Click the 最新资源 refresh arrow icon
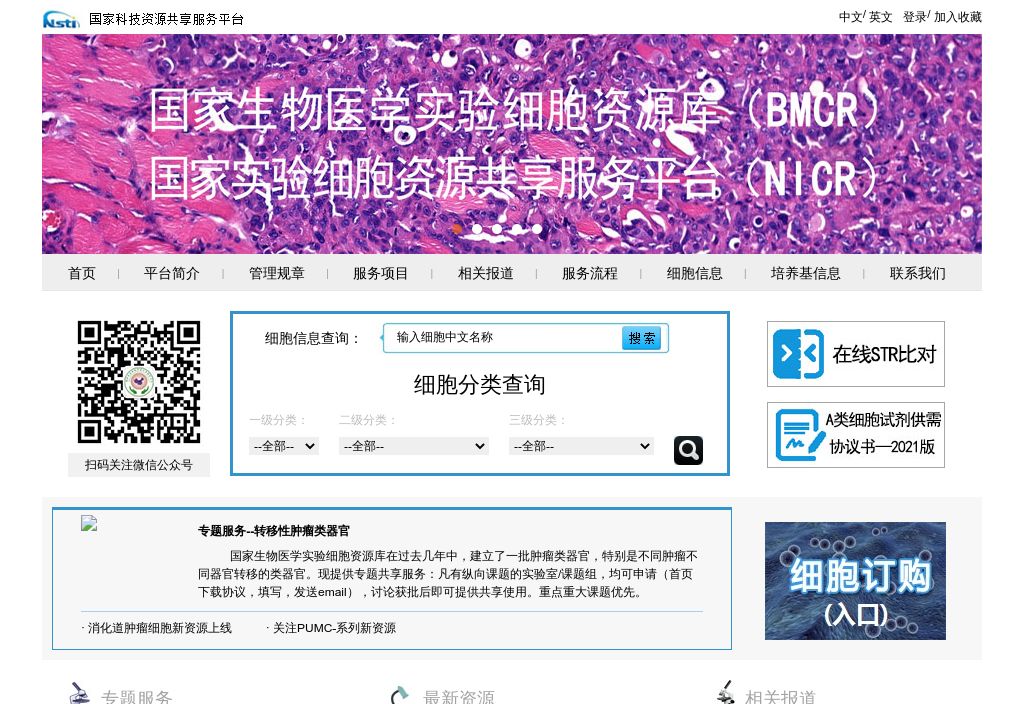1024x704 pixels. coord(400,692)
